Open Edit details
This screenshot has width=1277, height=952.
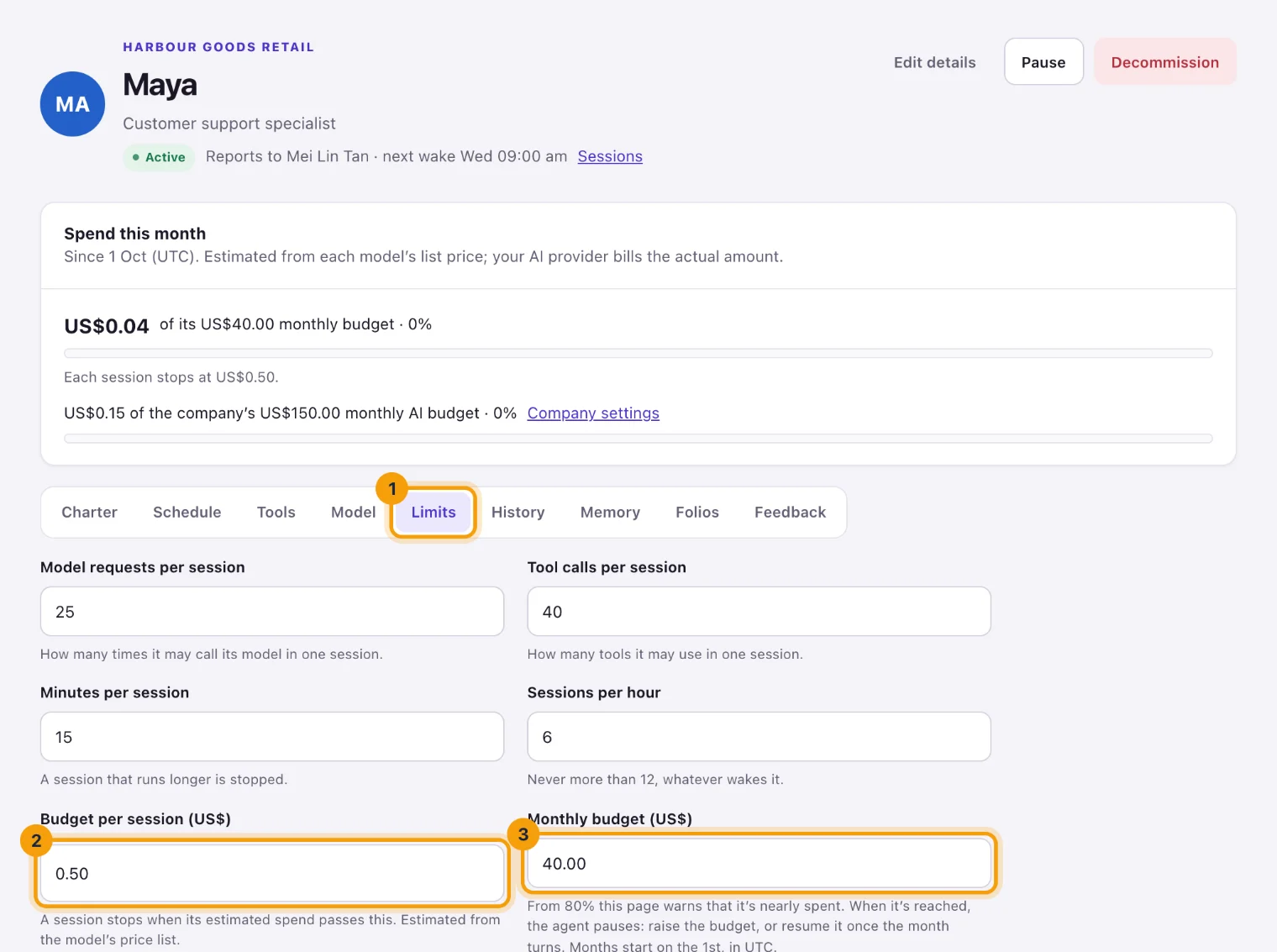click(x=934, y=62)
